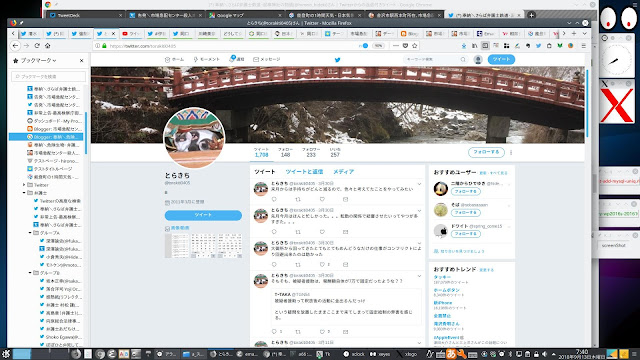Open Firefox home page button

[x=47, y=46]
